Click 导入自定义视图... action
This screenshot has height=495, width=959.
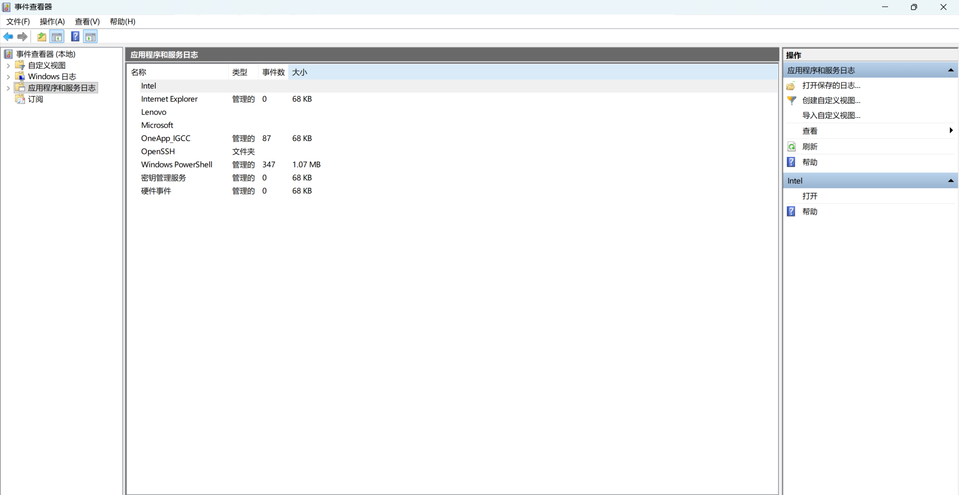831,115
